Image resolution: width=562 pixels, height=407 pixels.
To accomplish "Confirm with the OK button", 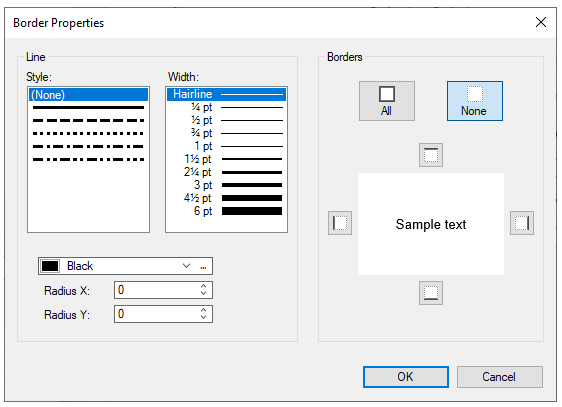I will click(x=406, y=377).
